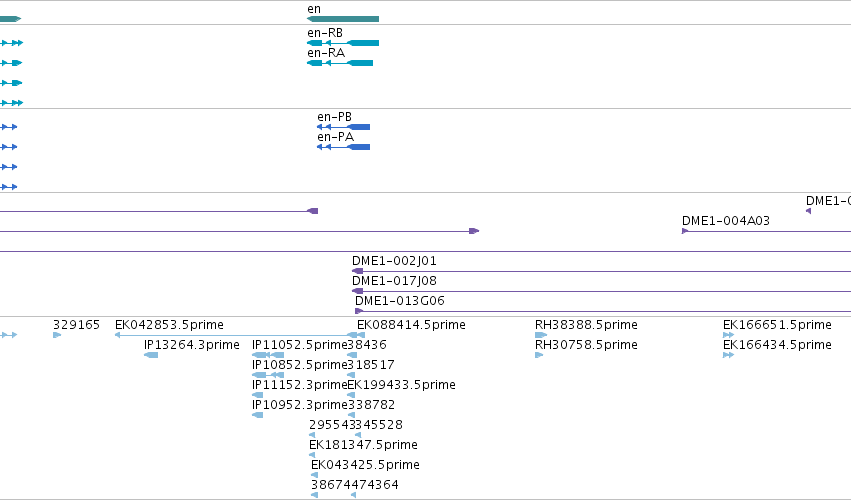This screenshot has height=500, width=851.
Task: Select the RH30758.5prime EST glyph
Action: point(539,355)
